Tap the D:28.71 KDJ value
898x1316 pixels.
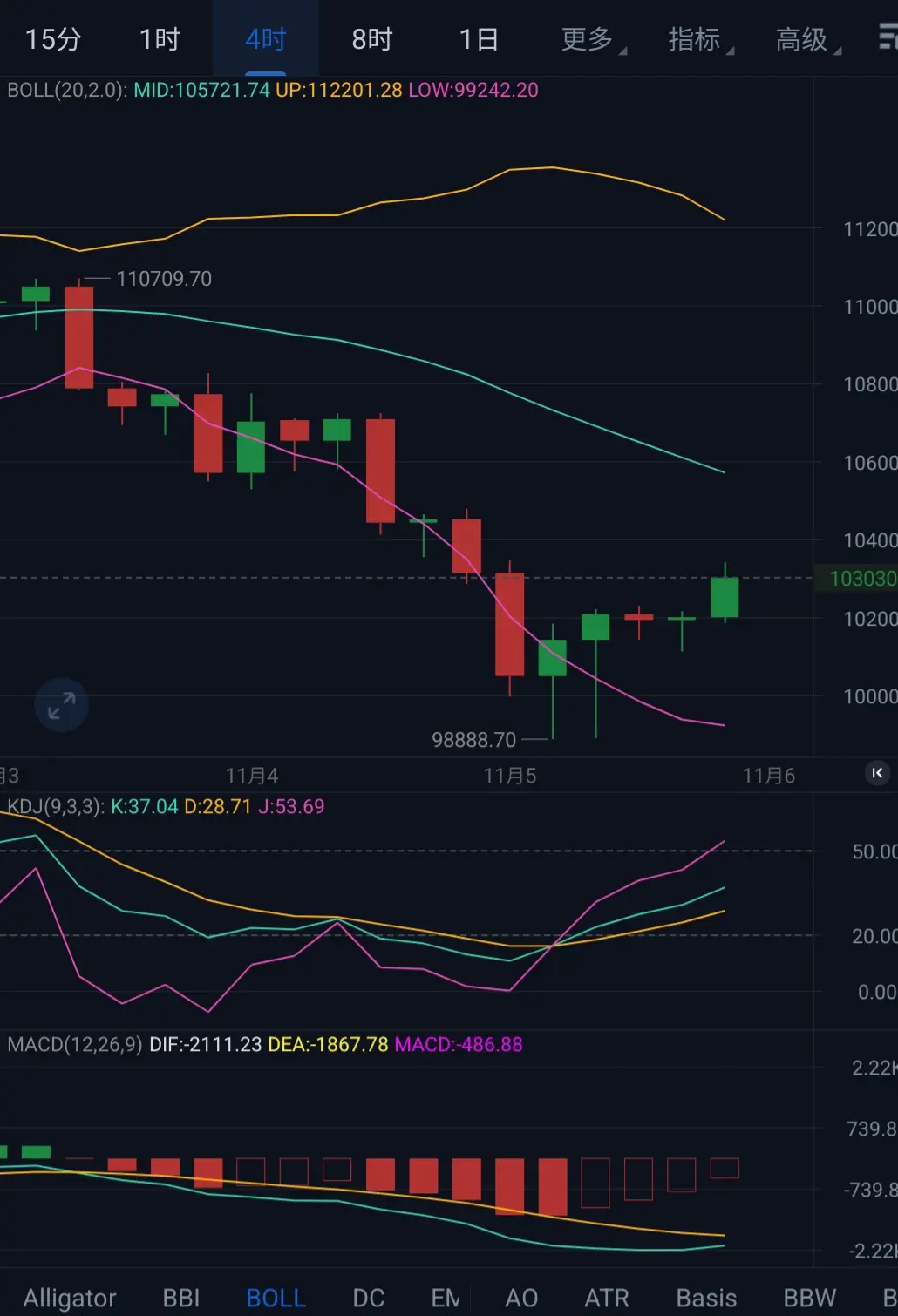tap(218, 806)
